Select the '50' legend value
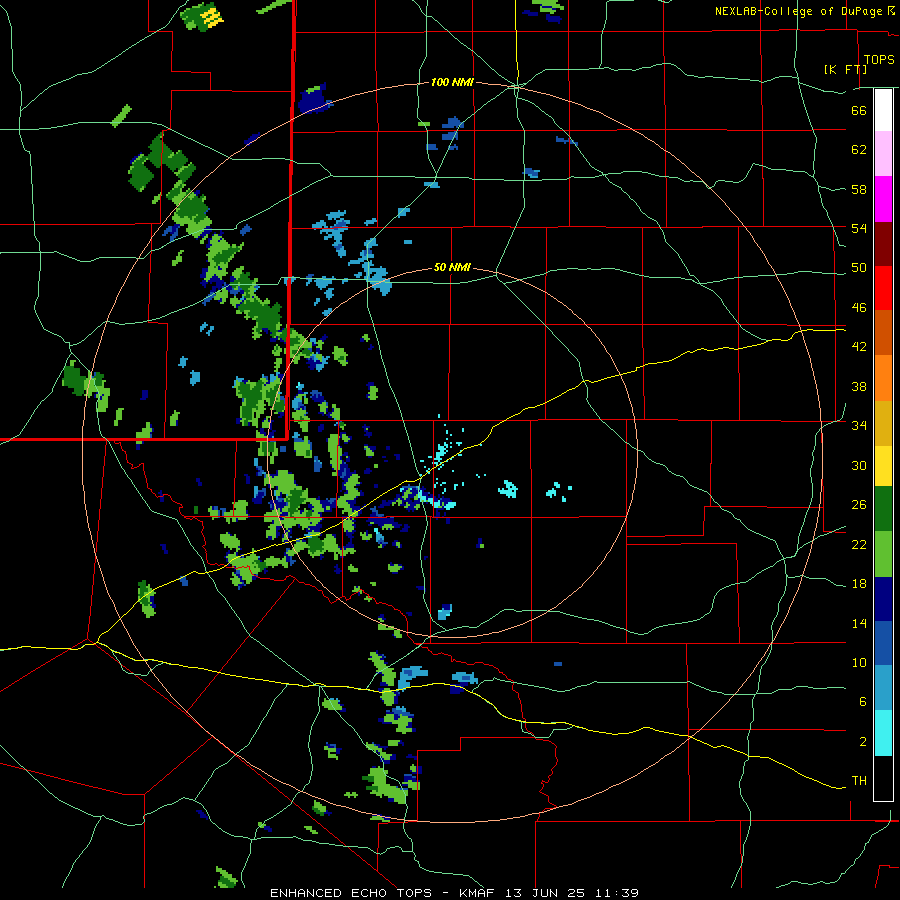The height and width of the screenshot is (900, 900). click(859, 268)
